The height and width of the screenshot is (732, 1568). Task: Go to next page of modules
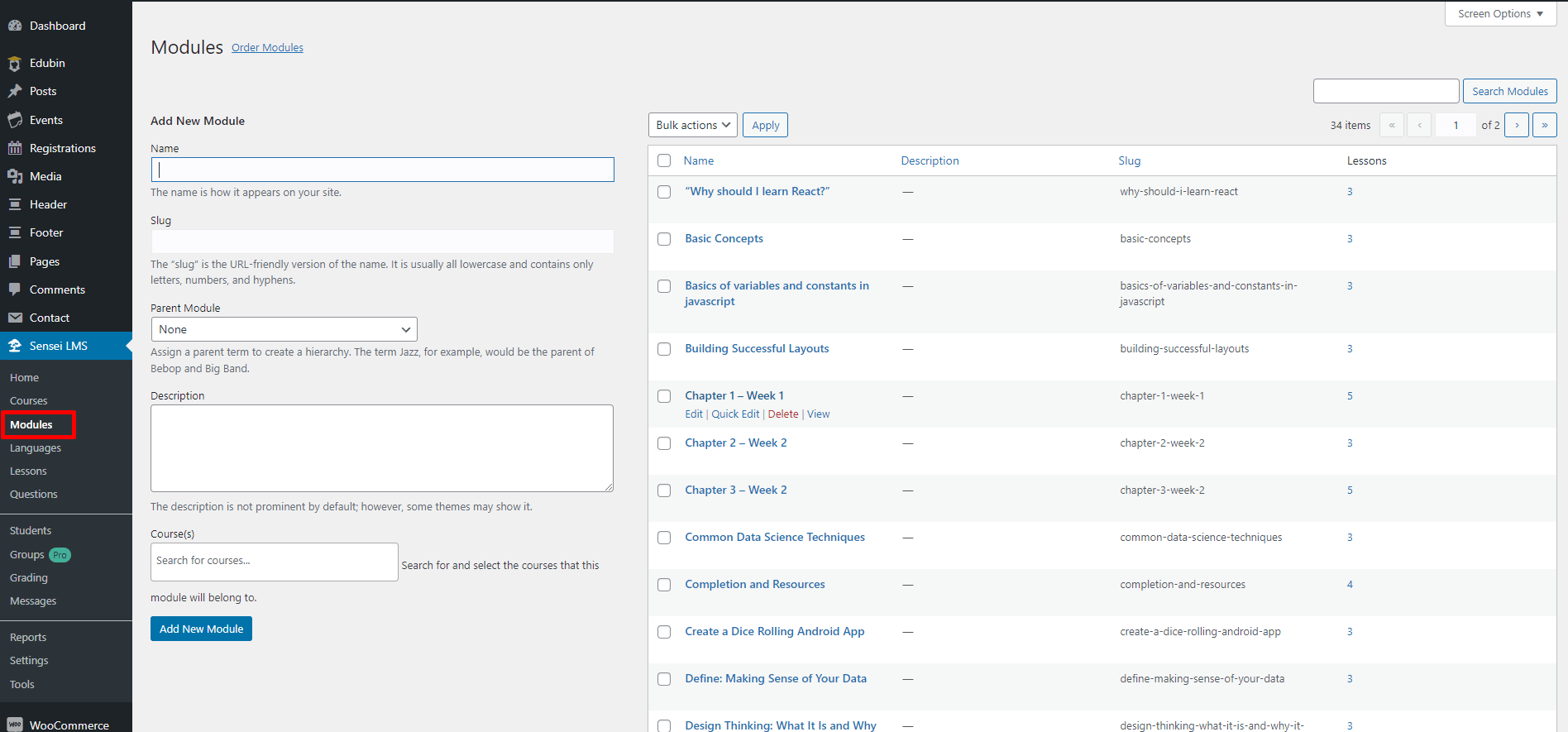[1516, 125]
